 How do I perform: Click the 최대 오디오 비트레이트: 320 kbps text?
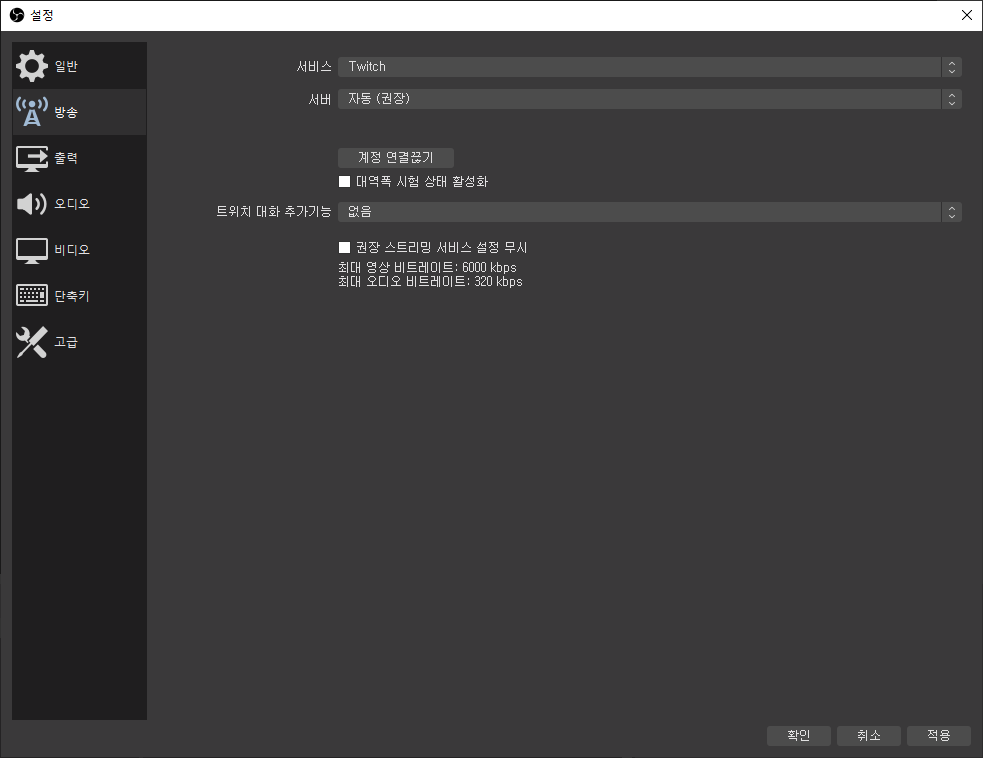coord(430,282)
